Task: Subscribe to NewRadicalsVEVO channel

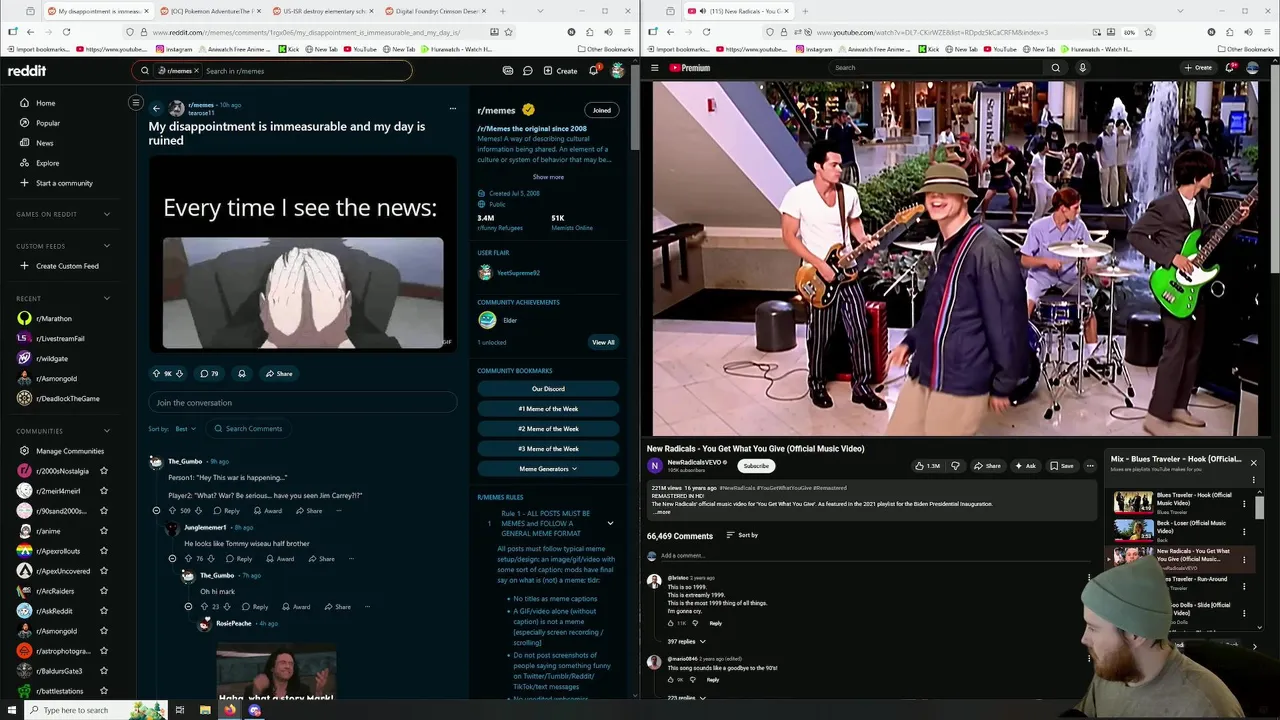Action: pyautogui.click(x=756, y=466)
